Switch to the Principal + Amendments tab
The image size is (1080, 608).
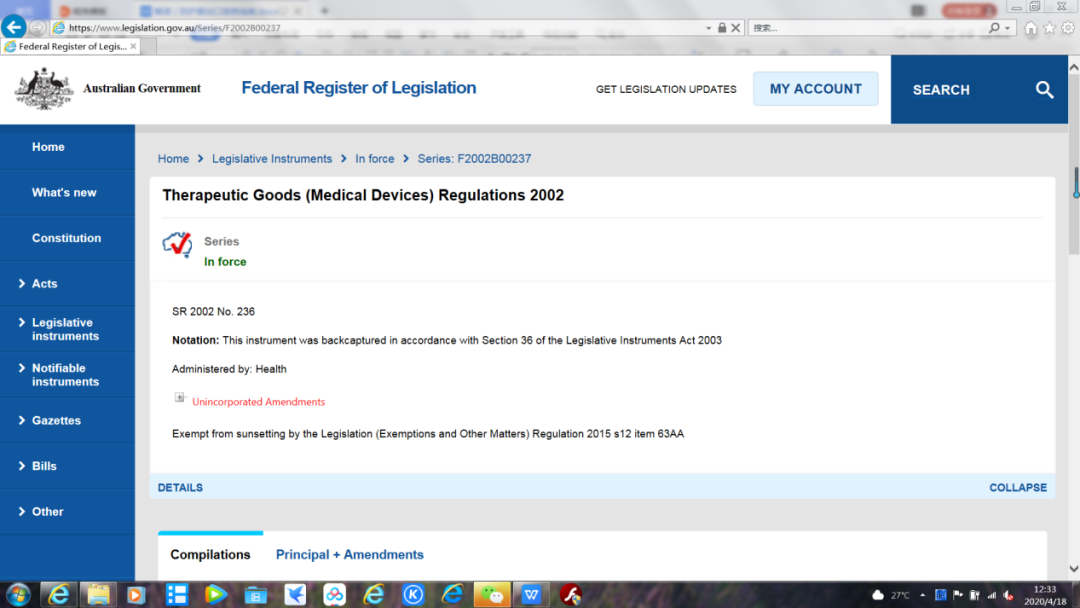pos(349,555)
